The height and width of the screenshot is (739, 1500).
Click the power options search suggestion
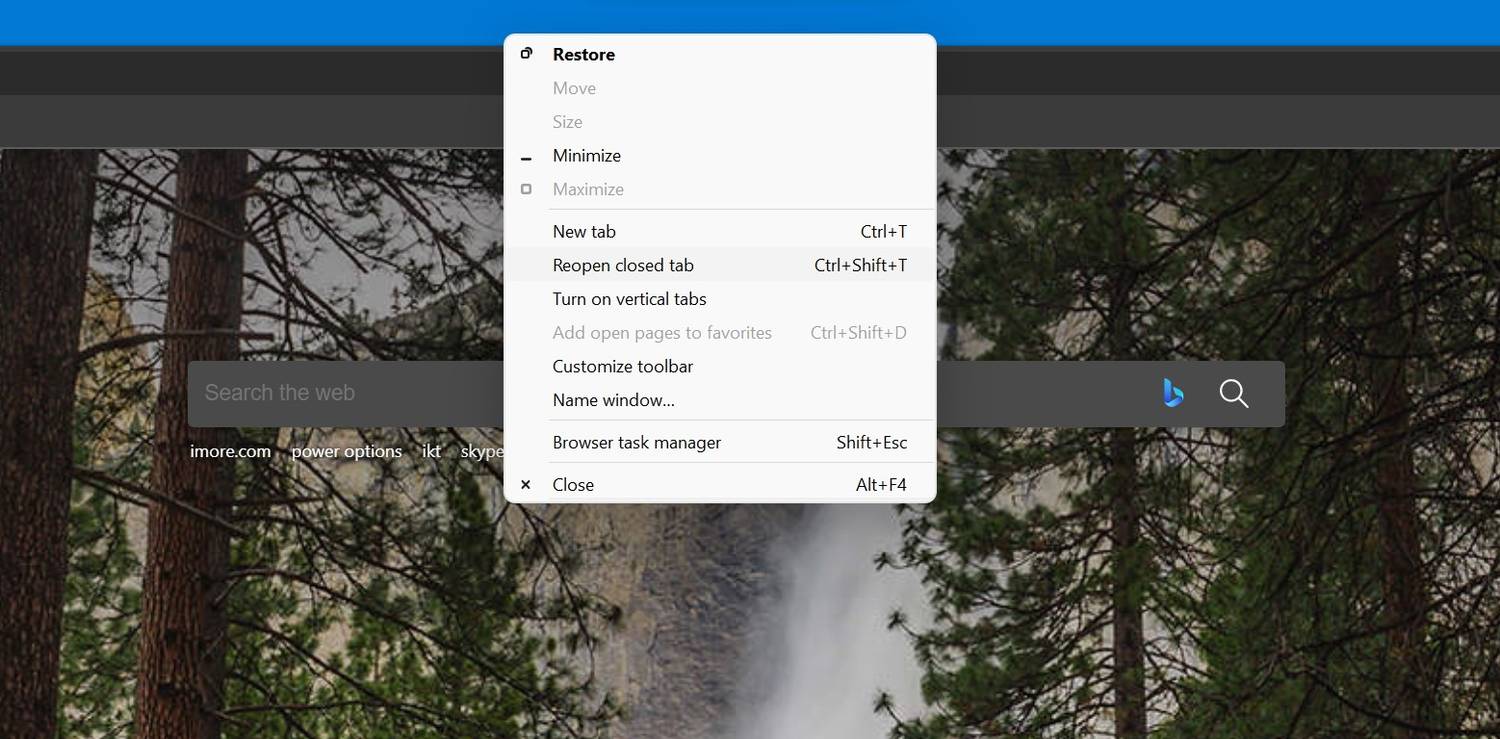pos(346,451)
